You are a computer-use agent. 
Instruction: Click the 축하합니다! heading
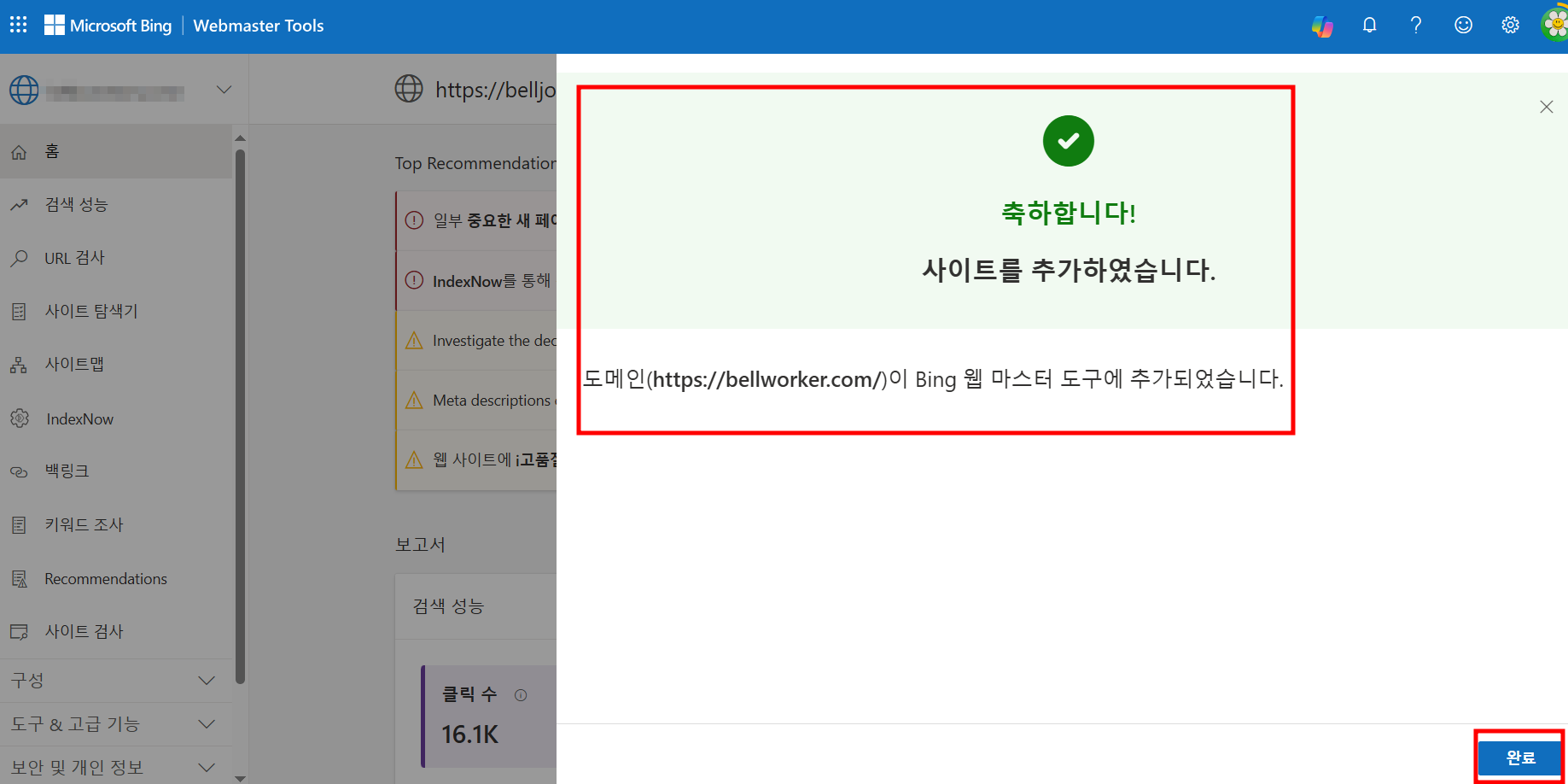[x=1068, y=213]
